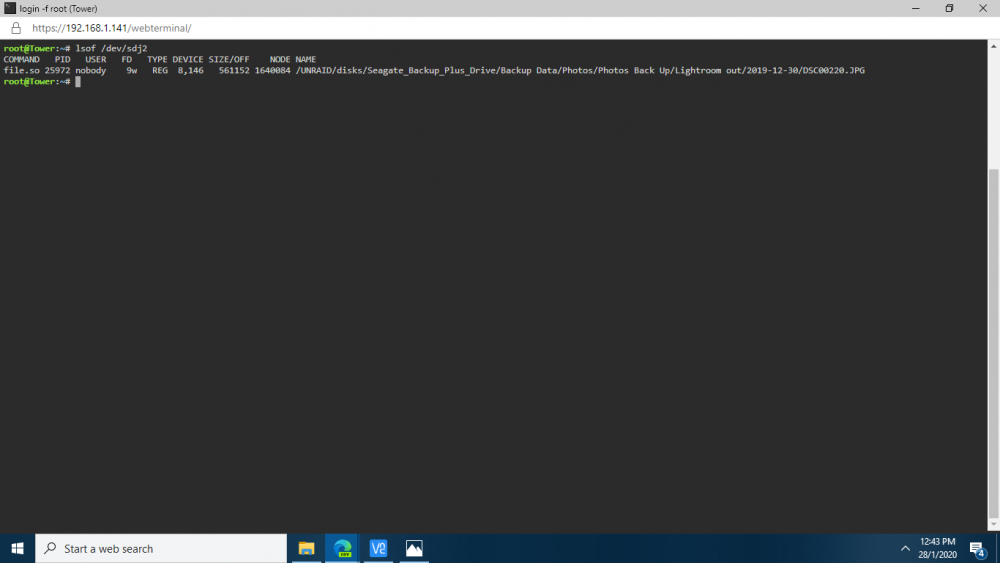The height and width of the screenshot is (563, 1000).
Task: Open the Windows Start menu
Action: (17, 548)
